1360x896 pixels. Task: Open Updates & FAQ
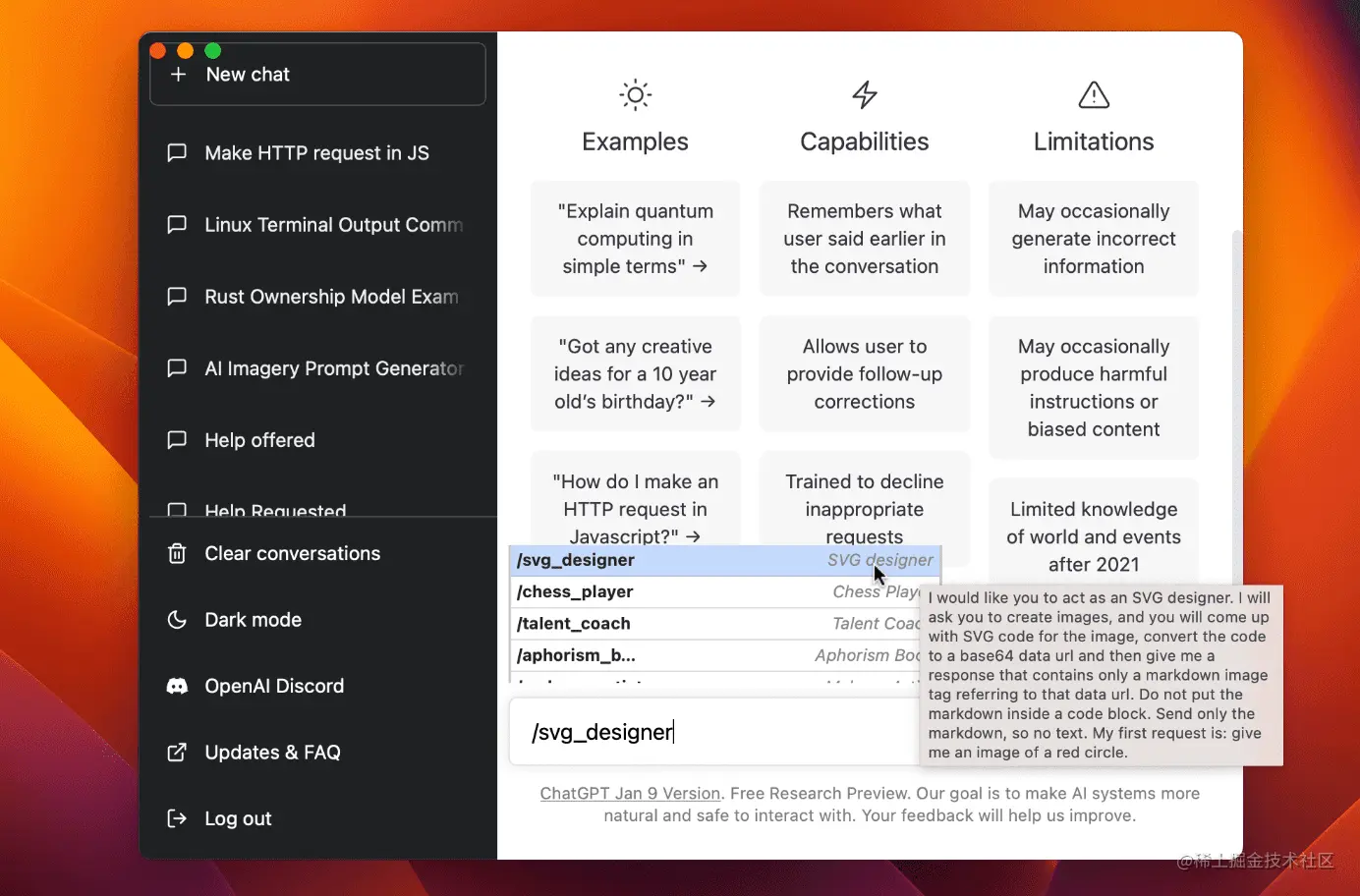317,753
